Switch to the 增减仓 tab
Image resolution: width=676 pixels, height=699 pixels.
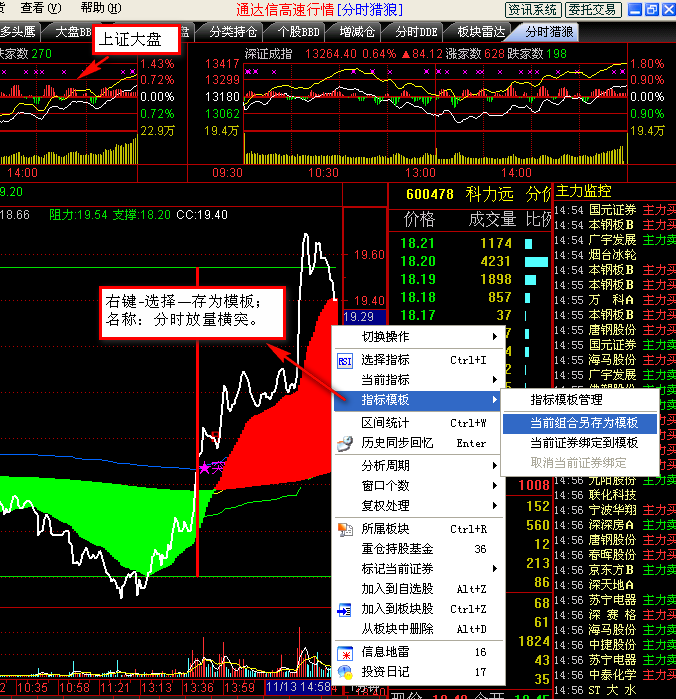pyautogui.click(x=357, y=32)
